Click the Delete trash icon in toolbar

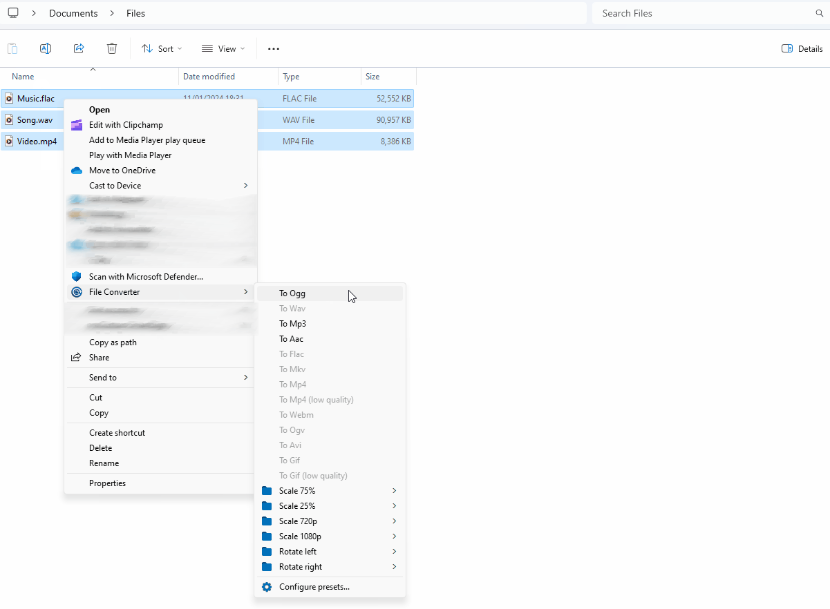click(112, 48)
